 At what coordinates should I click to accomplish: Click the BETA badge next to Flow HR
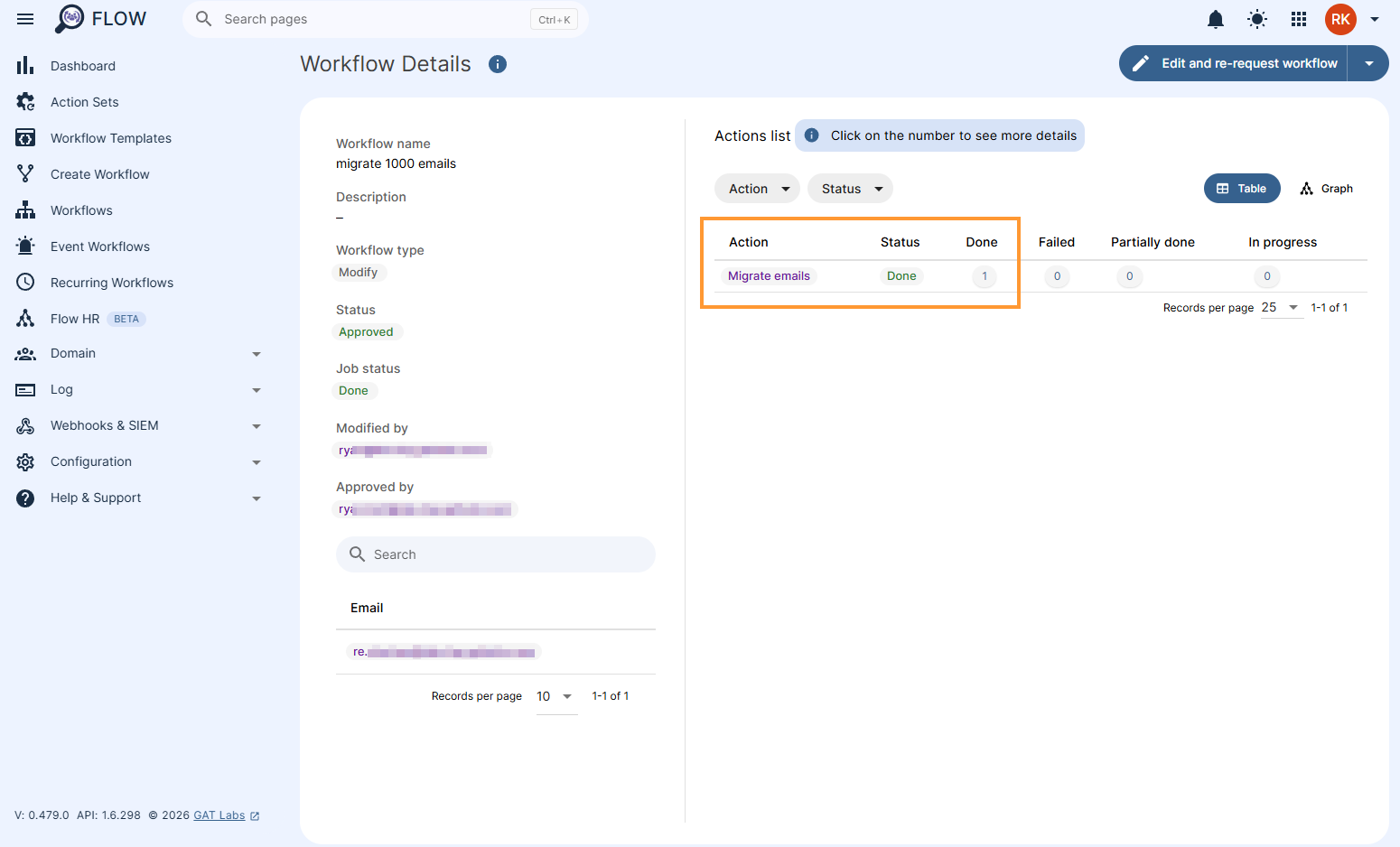point(126,319)
